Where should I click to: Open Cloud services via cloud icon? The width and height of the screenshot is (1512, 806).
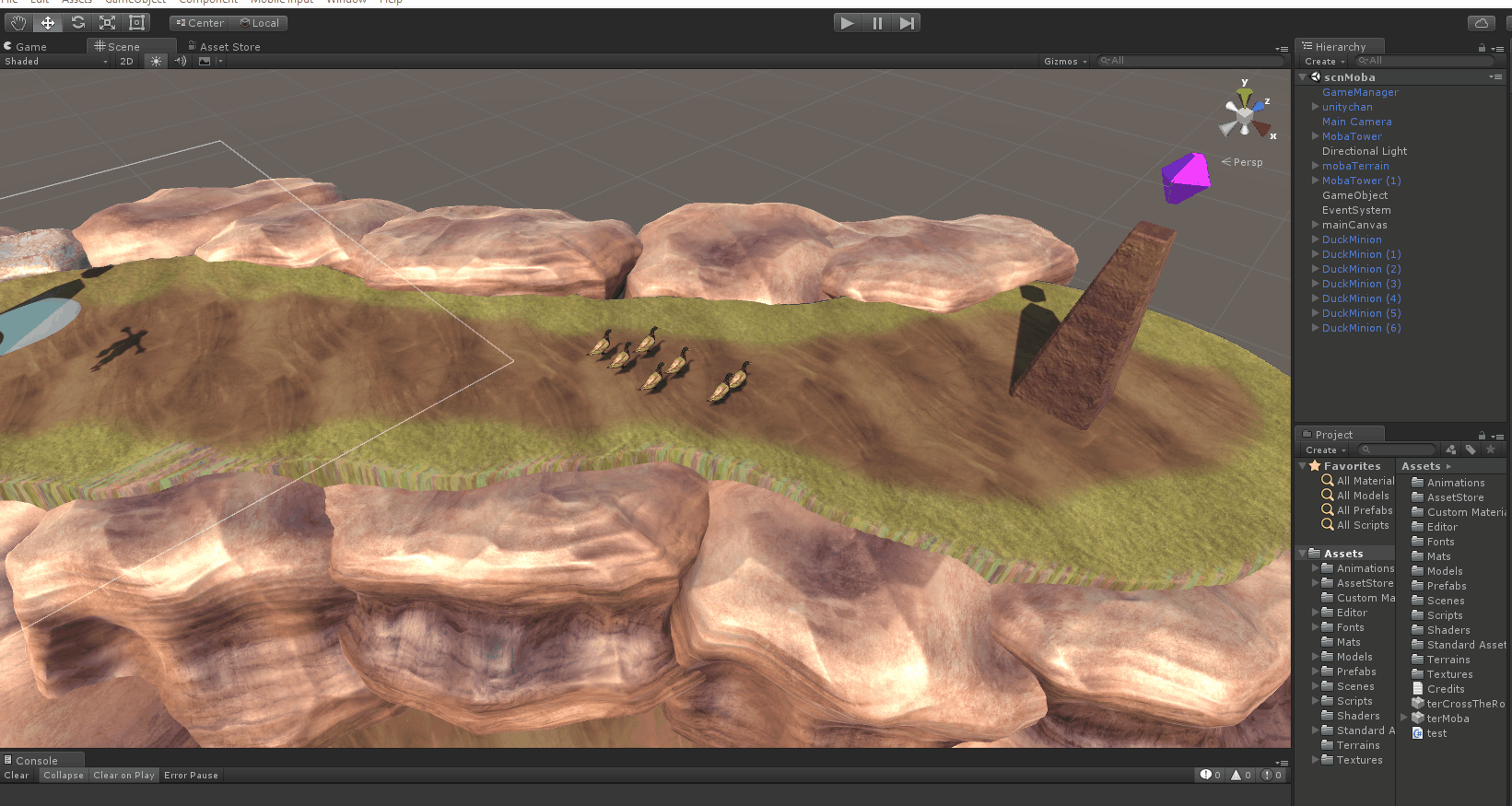click(1481, 23)
